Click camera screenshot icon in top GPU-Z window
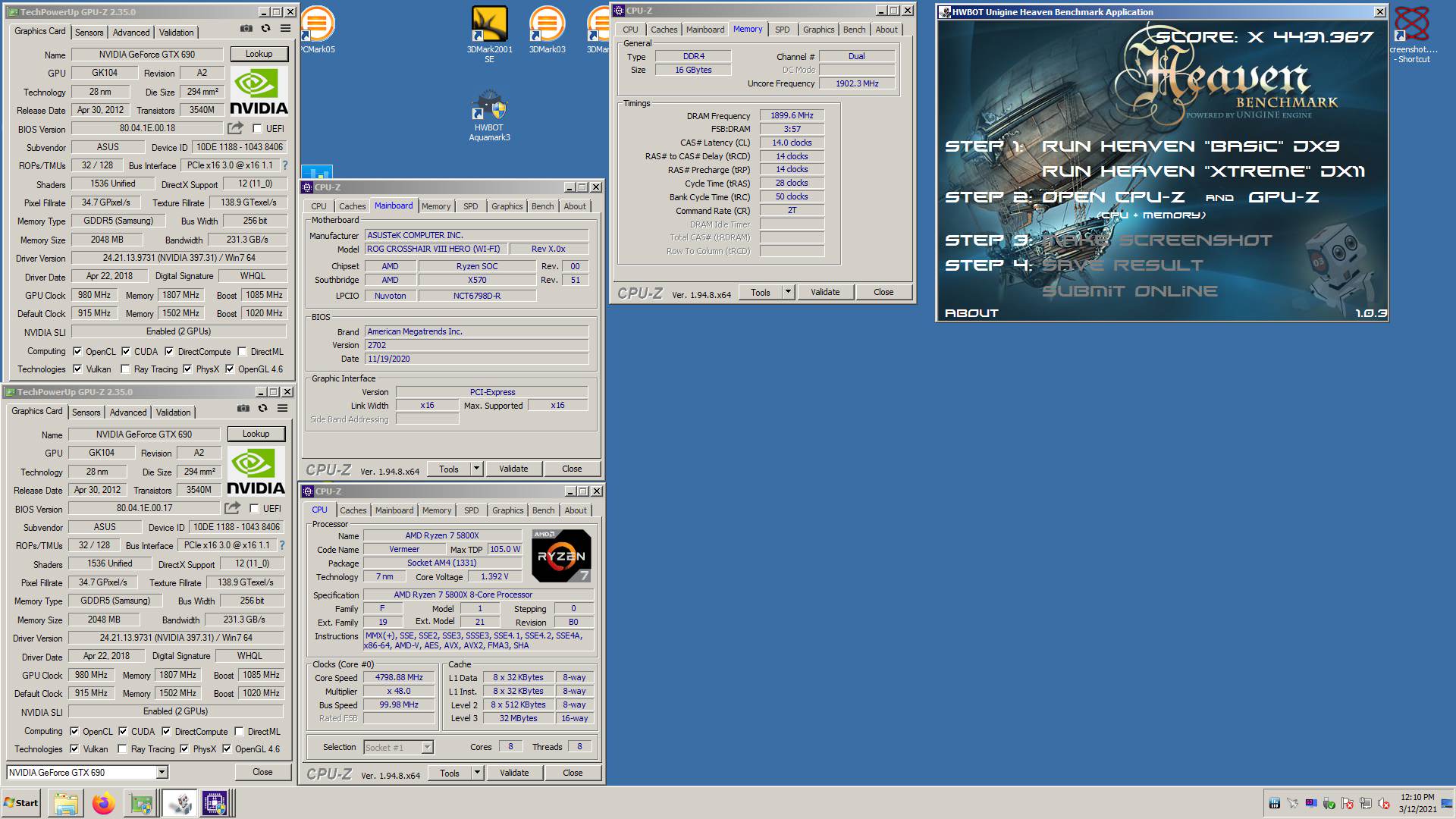The image size is (1456, 819). [246, 29]
